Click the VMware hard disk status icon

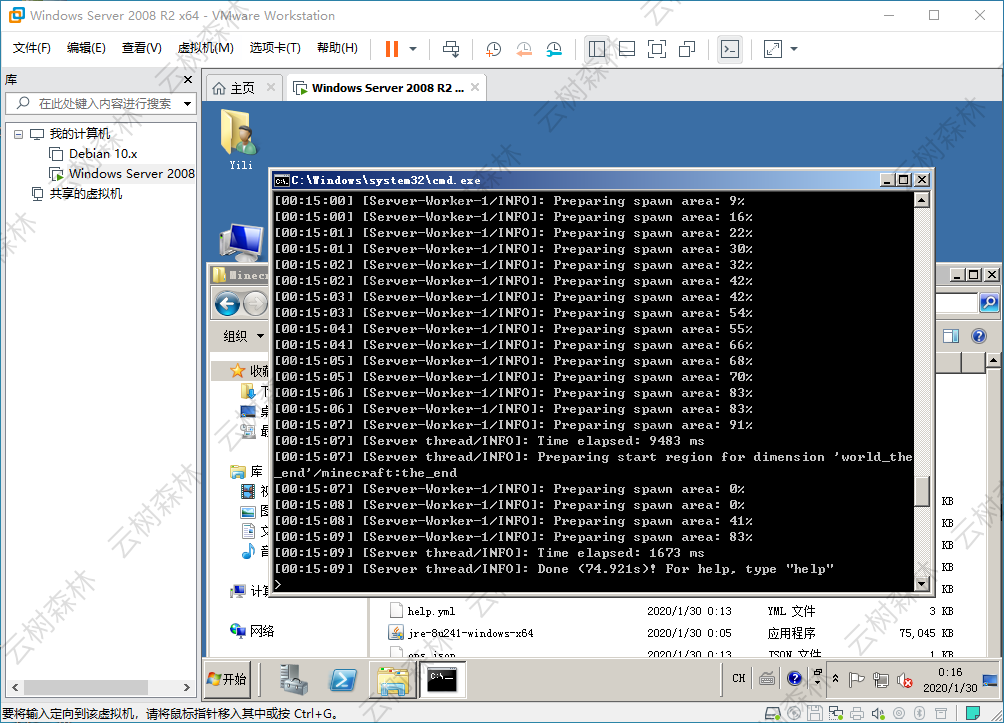772,713
